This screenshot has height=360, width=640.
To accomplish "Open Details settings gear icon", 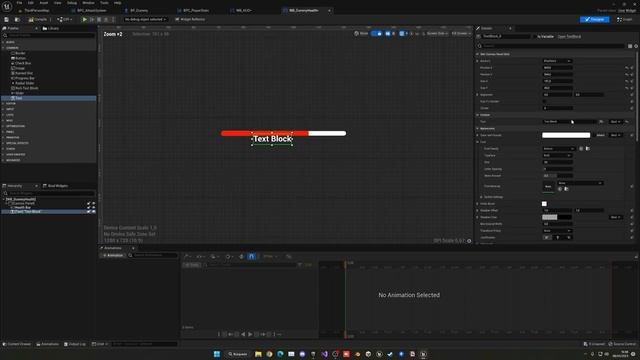I will tap(636, 46).
